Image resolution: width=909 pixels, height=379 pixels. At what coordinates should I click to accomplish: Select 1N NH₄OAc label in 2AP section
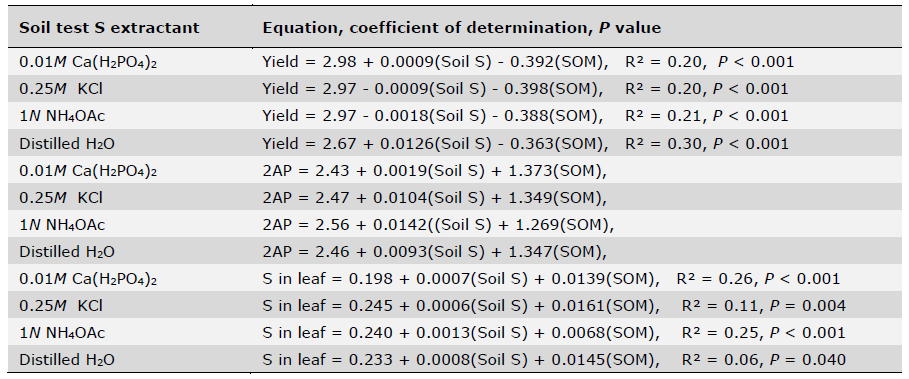pyautogui.click(x=62, y=225)
